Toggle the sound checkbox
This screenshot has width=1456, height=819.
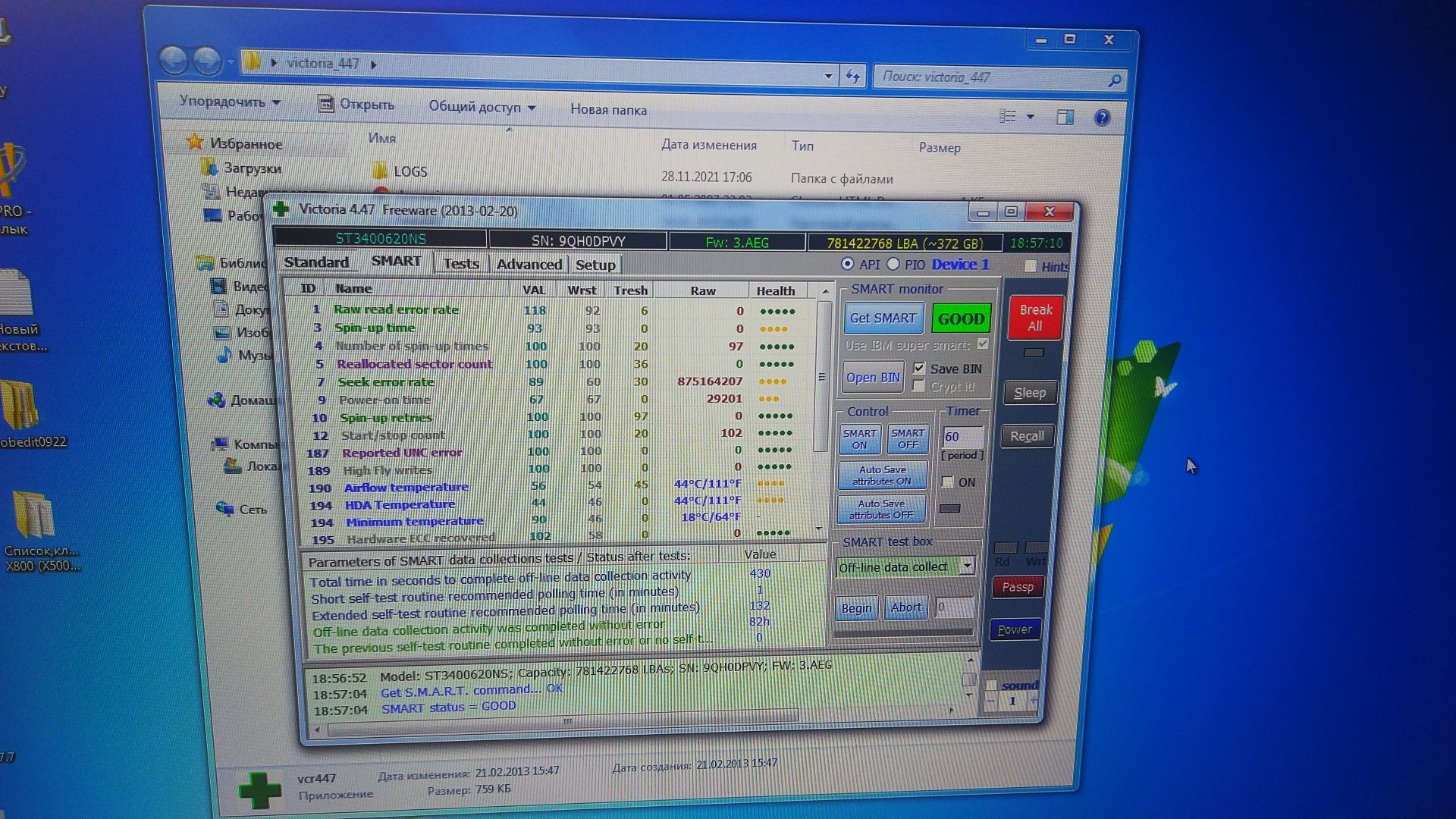pos(990,686)
